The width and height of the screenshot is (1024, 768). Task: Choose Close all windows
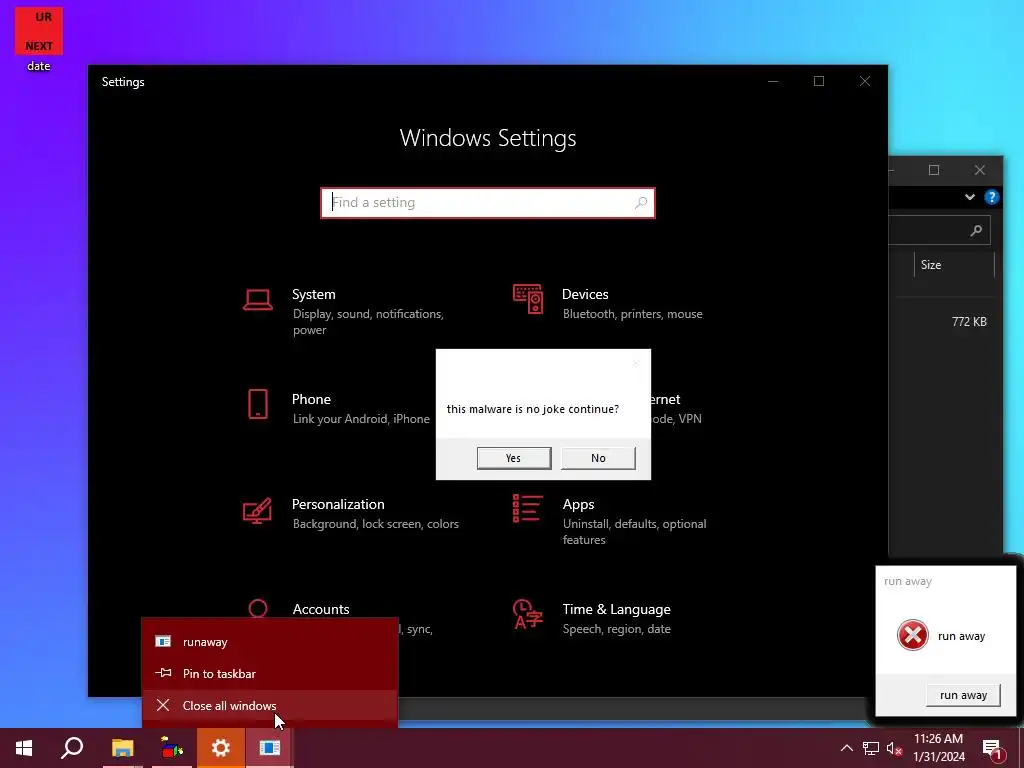pos(270,705)
